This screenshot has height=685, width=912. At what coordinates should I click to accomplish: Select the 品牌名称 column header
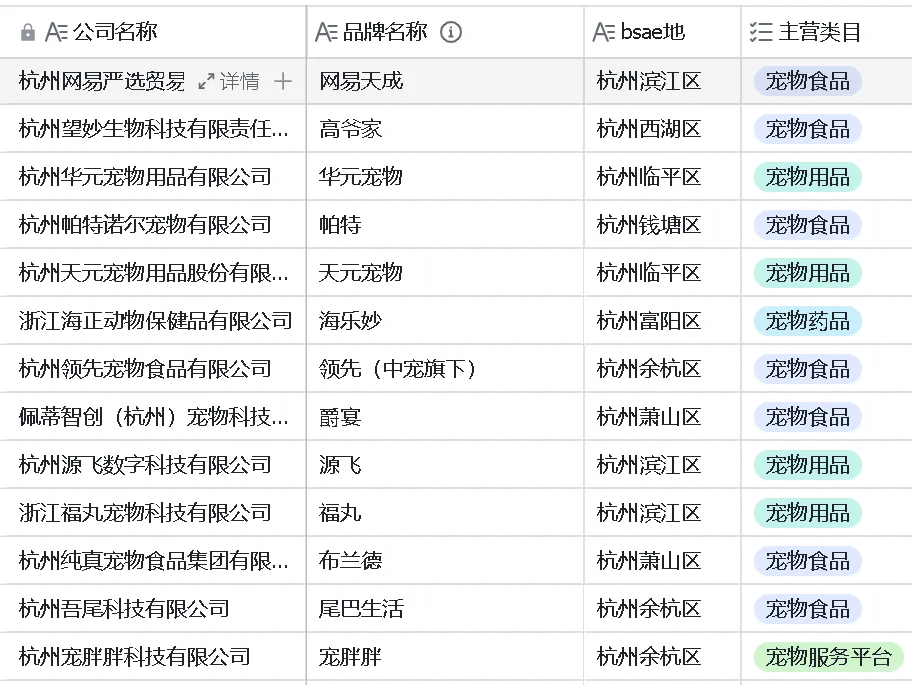click(445, 32)
